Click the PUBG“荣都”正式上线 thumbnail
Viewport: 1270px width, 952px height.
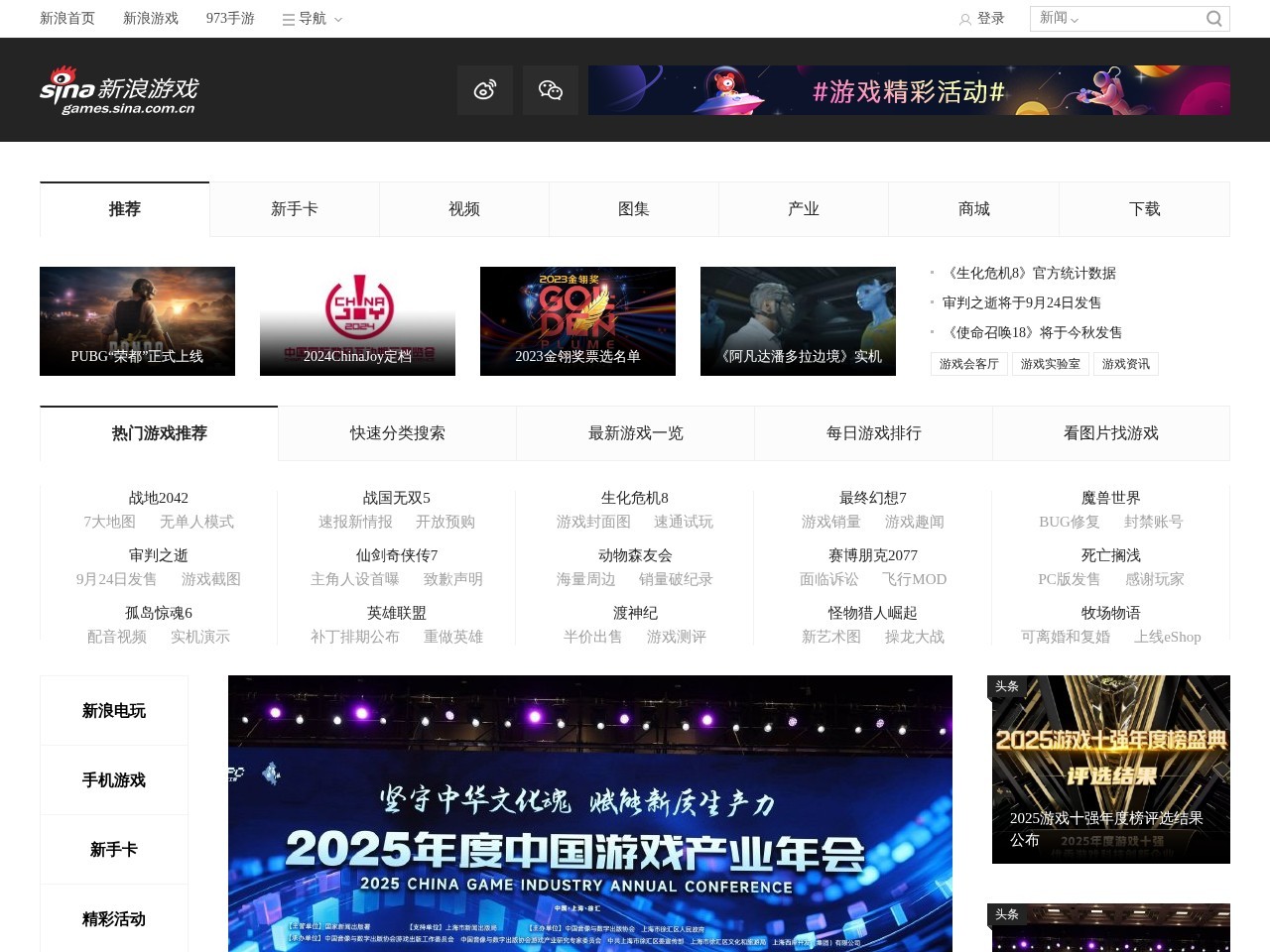(x=137, y=320)
